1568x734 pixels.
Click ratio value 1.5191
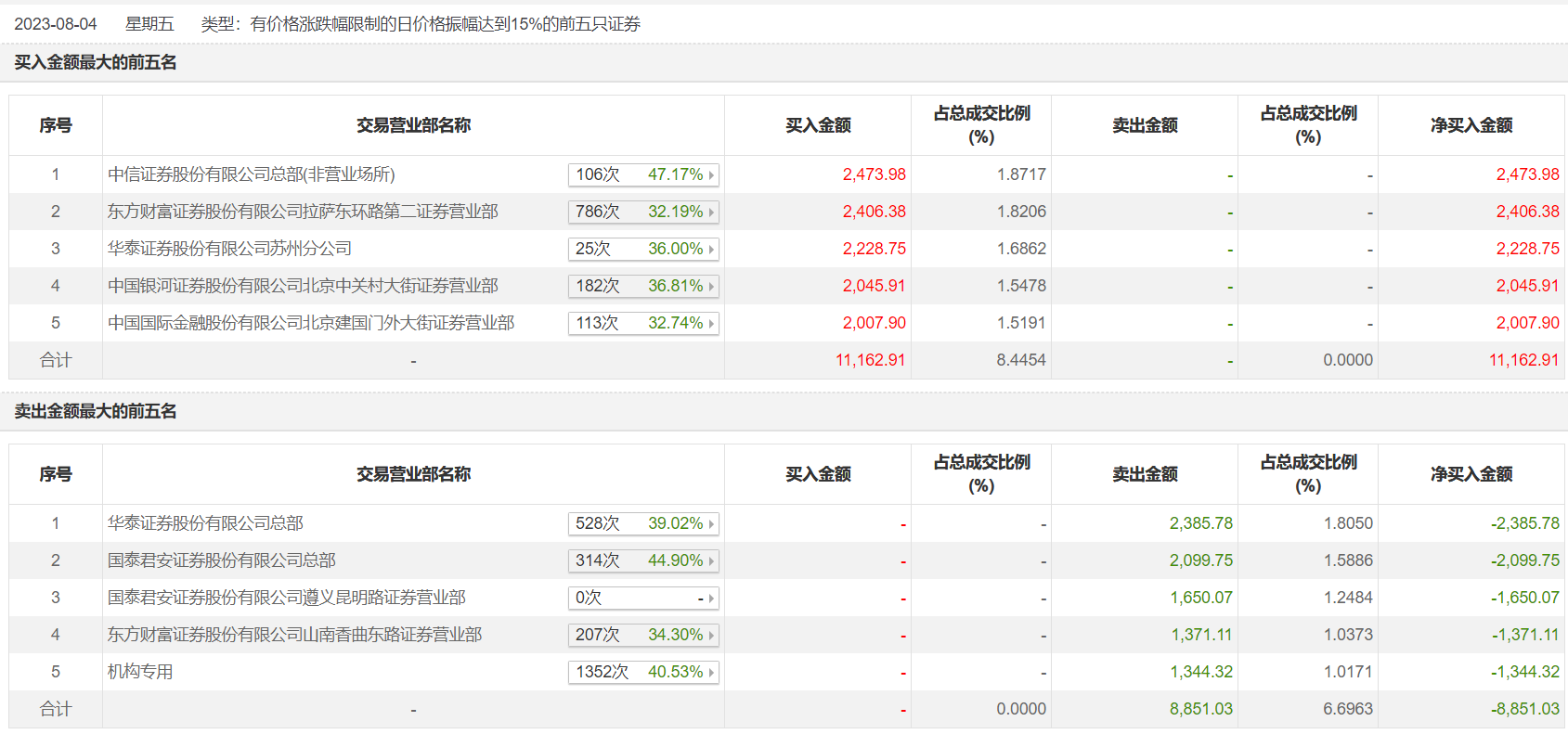click(x=1021, y=323)
